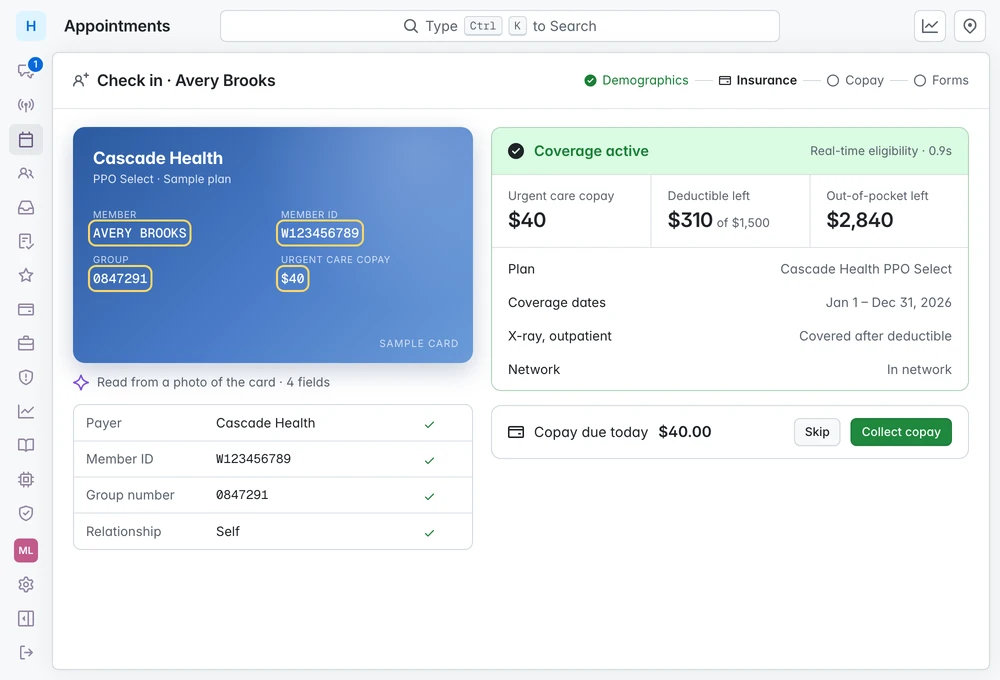Click Jan 1 – Dec 31, 2026 dates
1000x680 pixels.
point(888,302)
